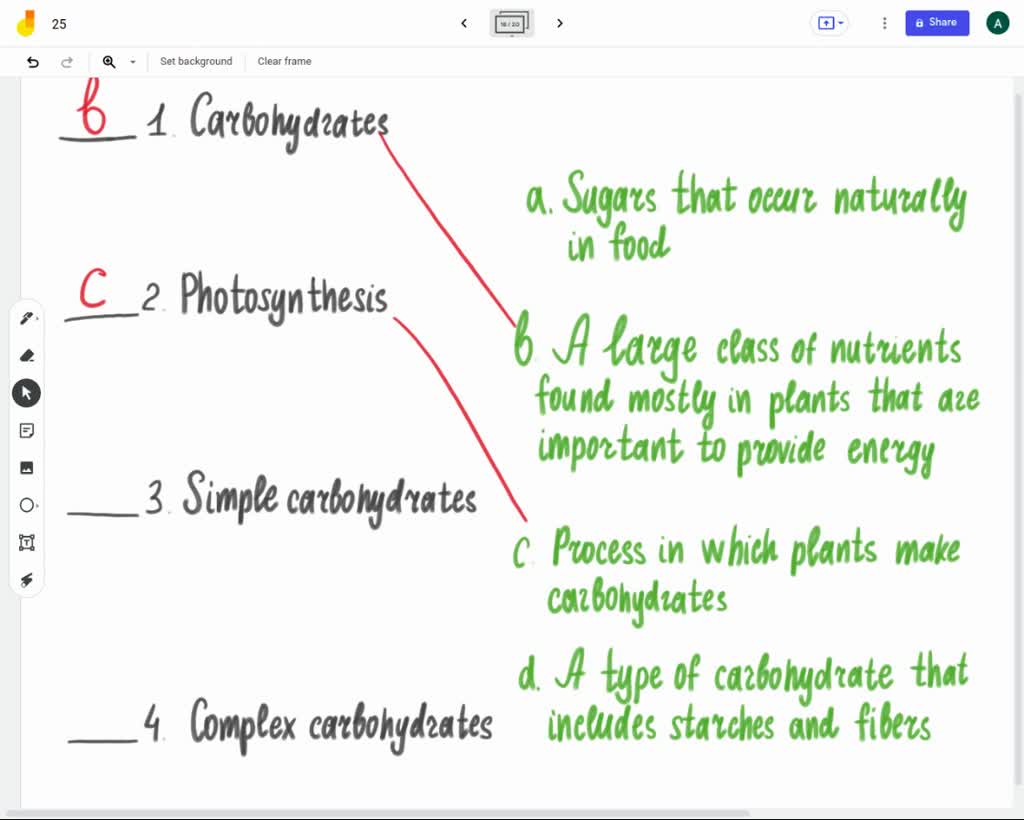Viewport: 1024px width, 820px height.
Task: Redo the last action
Action: coord(67,61)
